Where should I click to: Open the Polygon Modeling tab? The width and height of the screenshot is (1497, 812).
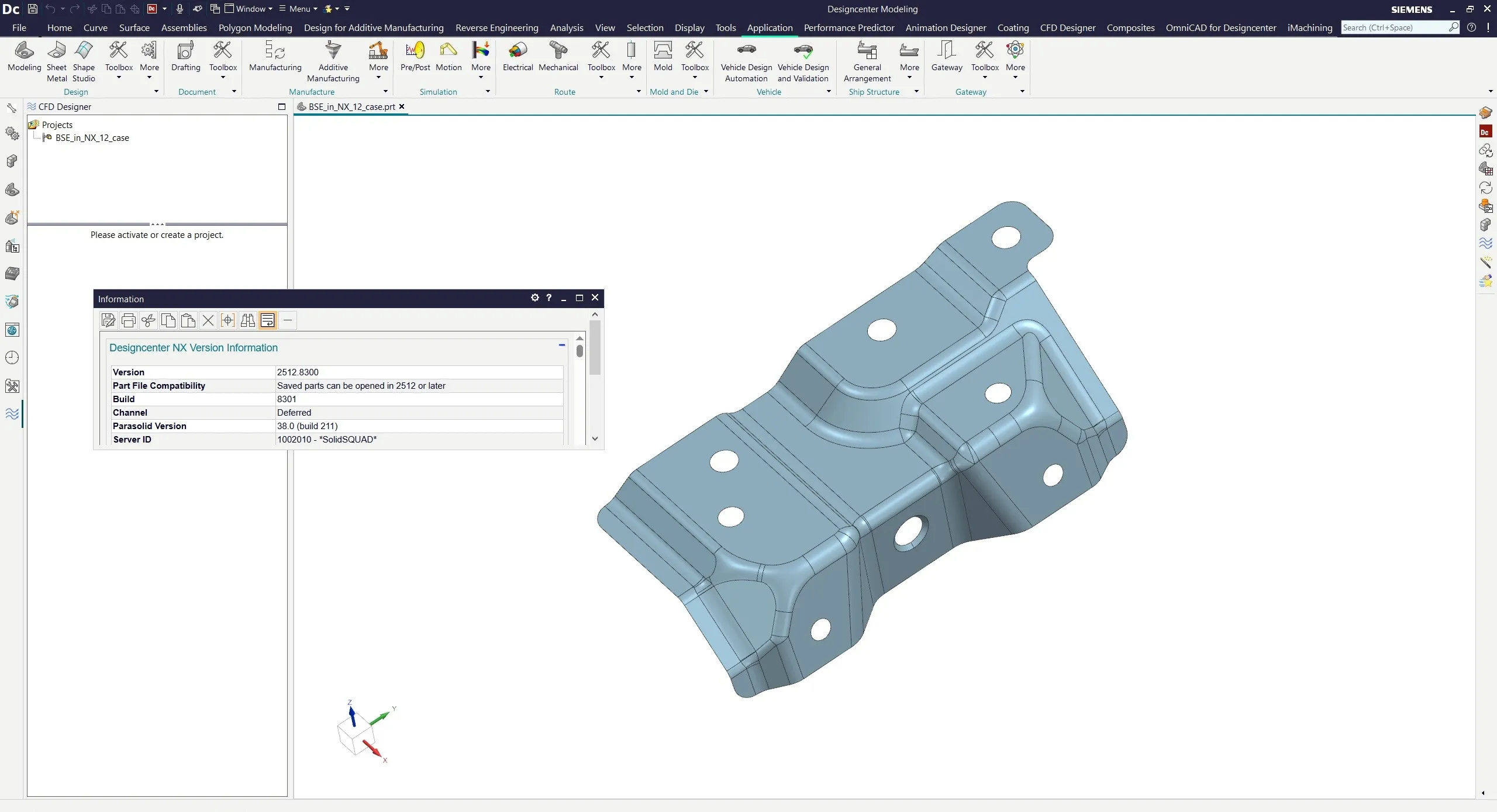click(255, 27)
